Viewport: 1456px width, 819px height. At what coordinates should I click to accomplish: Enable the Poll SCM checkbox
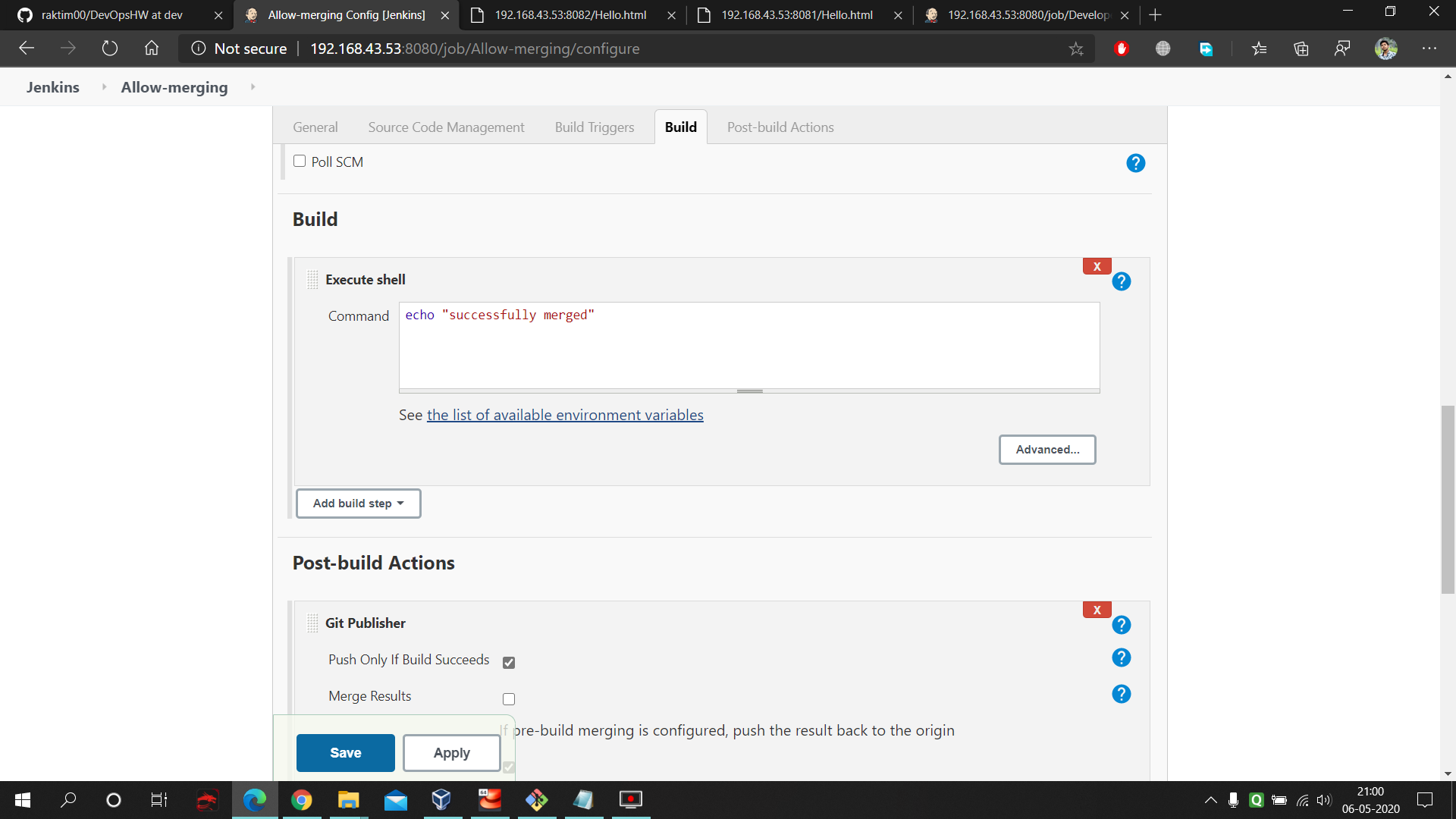click(x=300, y=161)
